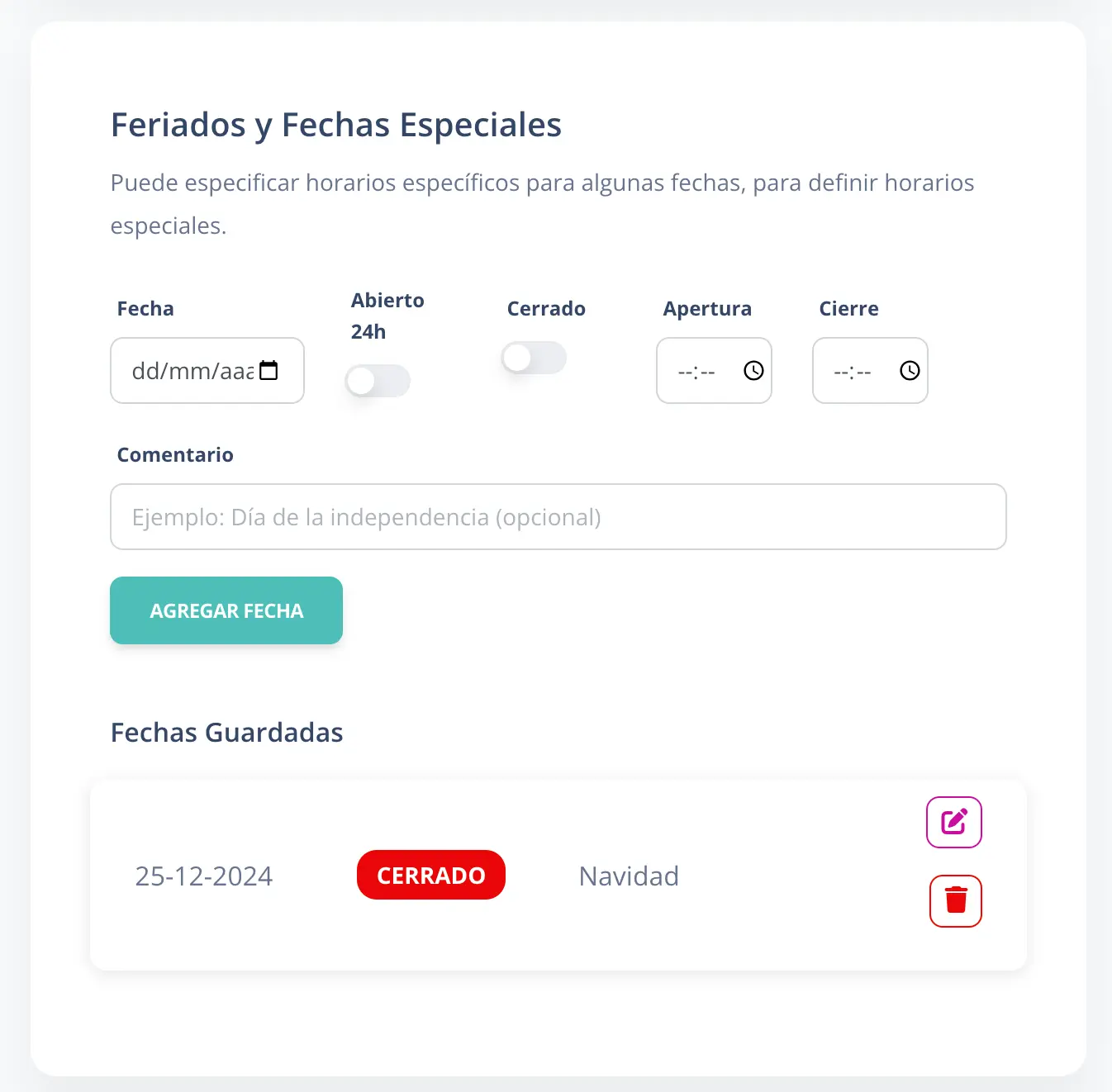This screenshot has width=1112, height=1092.
Task: Select the CERRADO badge on the Navidad row
Action: pos(430,875)
